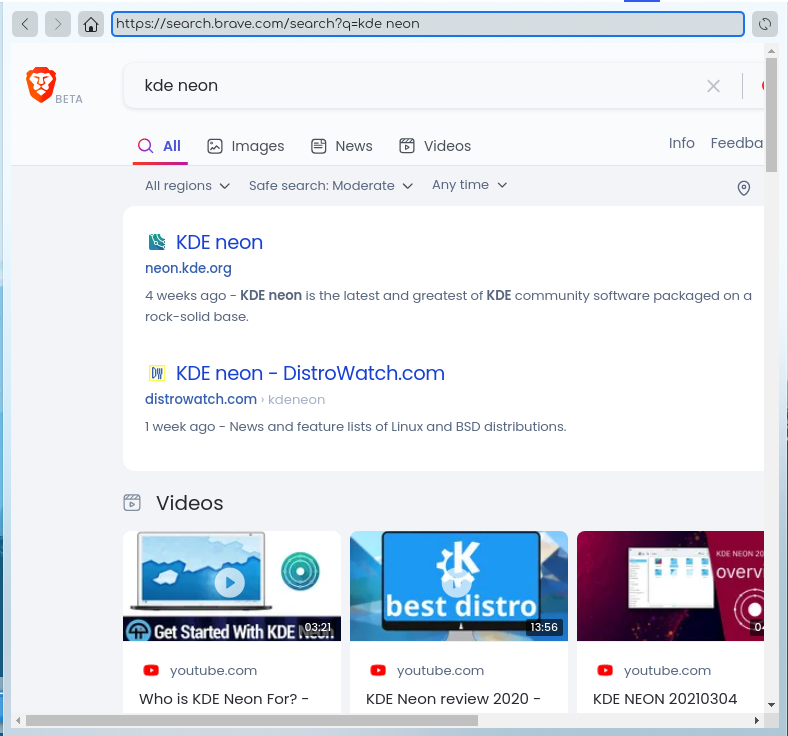788x736 pixels.
Task: Expand the All regions dropdown
Action: (187, 186)
